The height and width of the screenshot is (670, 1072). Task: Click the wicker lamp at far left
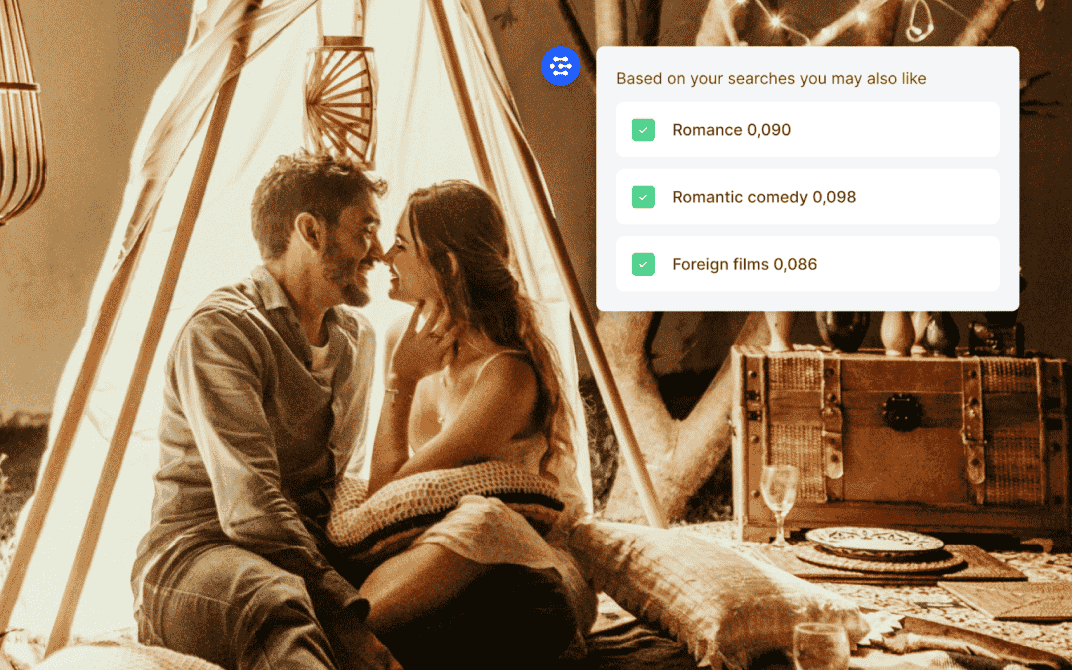[x=20, y=130]
